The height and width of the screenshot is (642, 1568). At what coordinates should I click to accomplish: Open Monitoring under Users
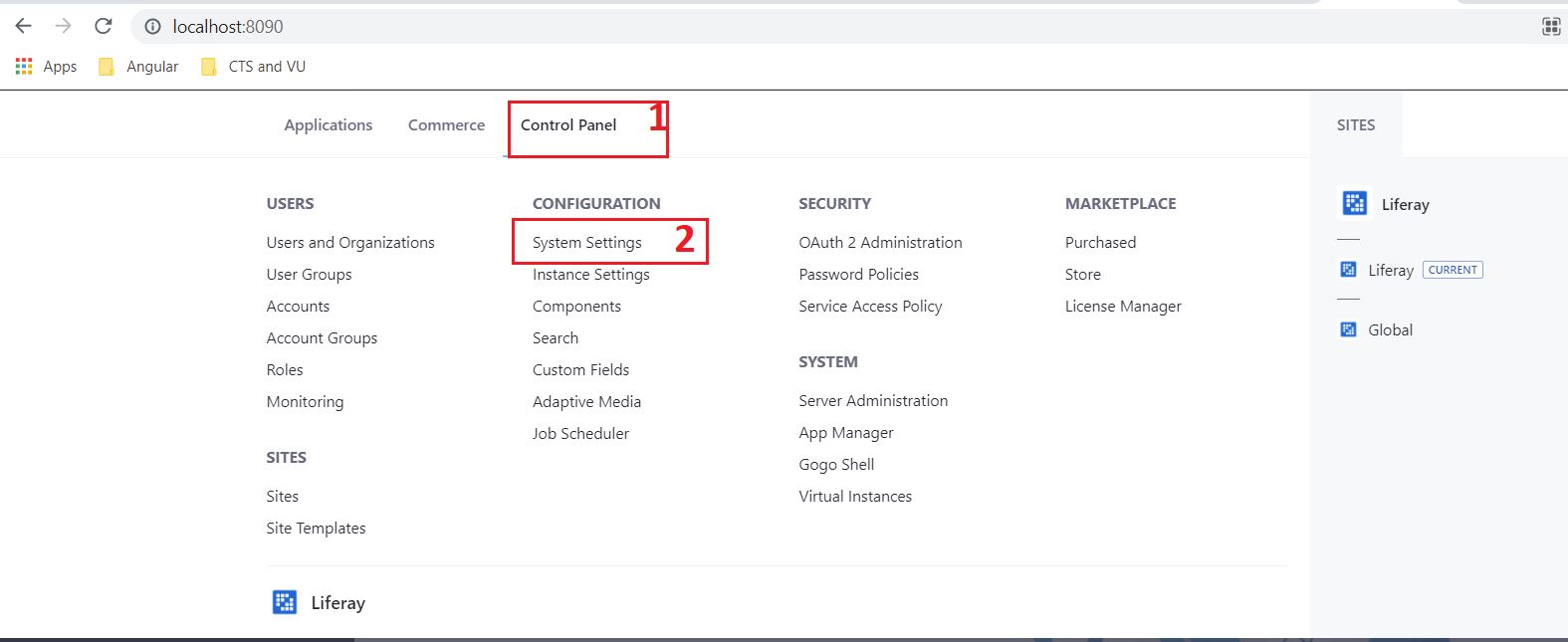tap(305, 402)
